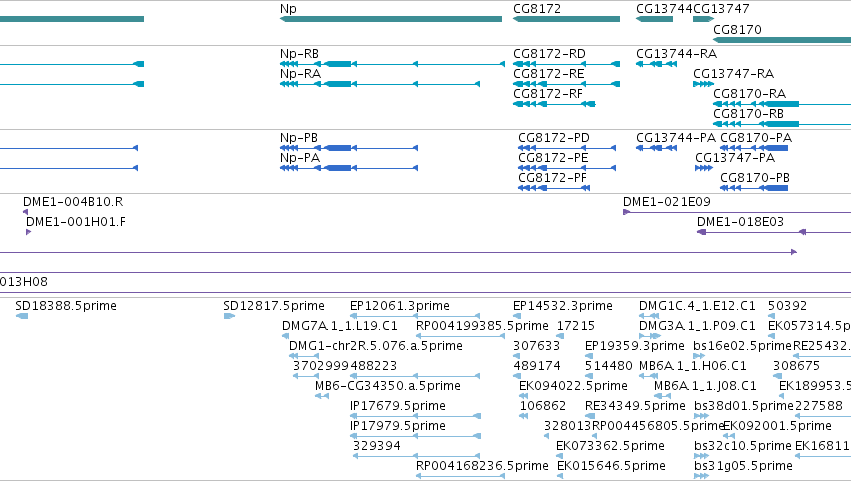851x481 pixels.
Task: Click the CG8172-RF transcript label
Action: (x=548, y=94)
